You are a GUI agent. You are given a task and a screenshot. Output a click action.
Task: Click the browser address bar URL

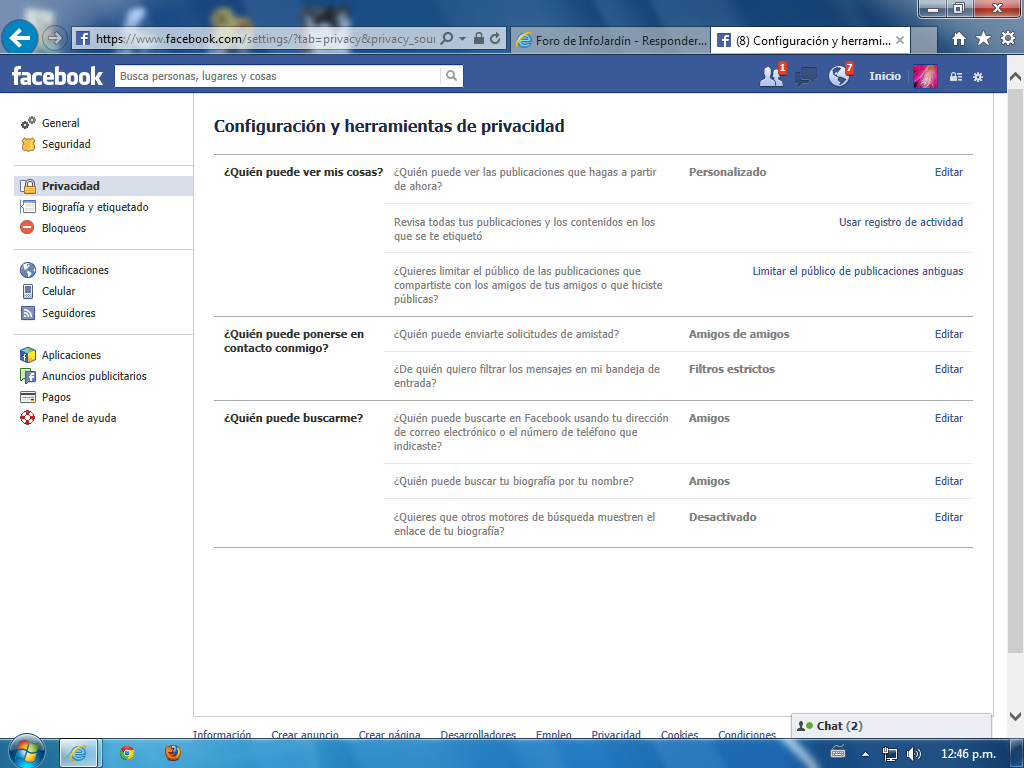point(265,39)
